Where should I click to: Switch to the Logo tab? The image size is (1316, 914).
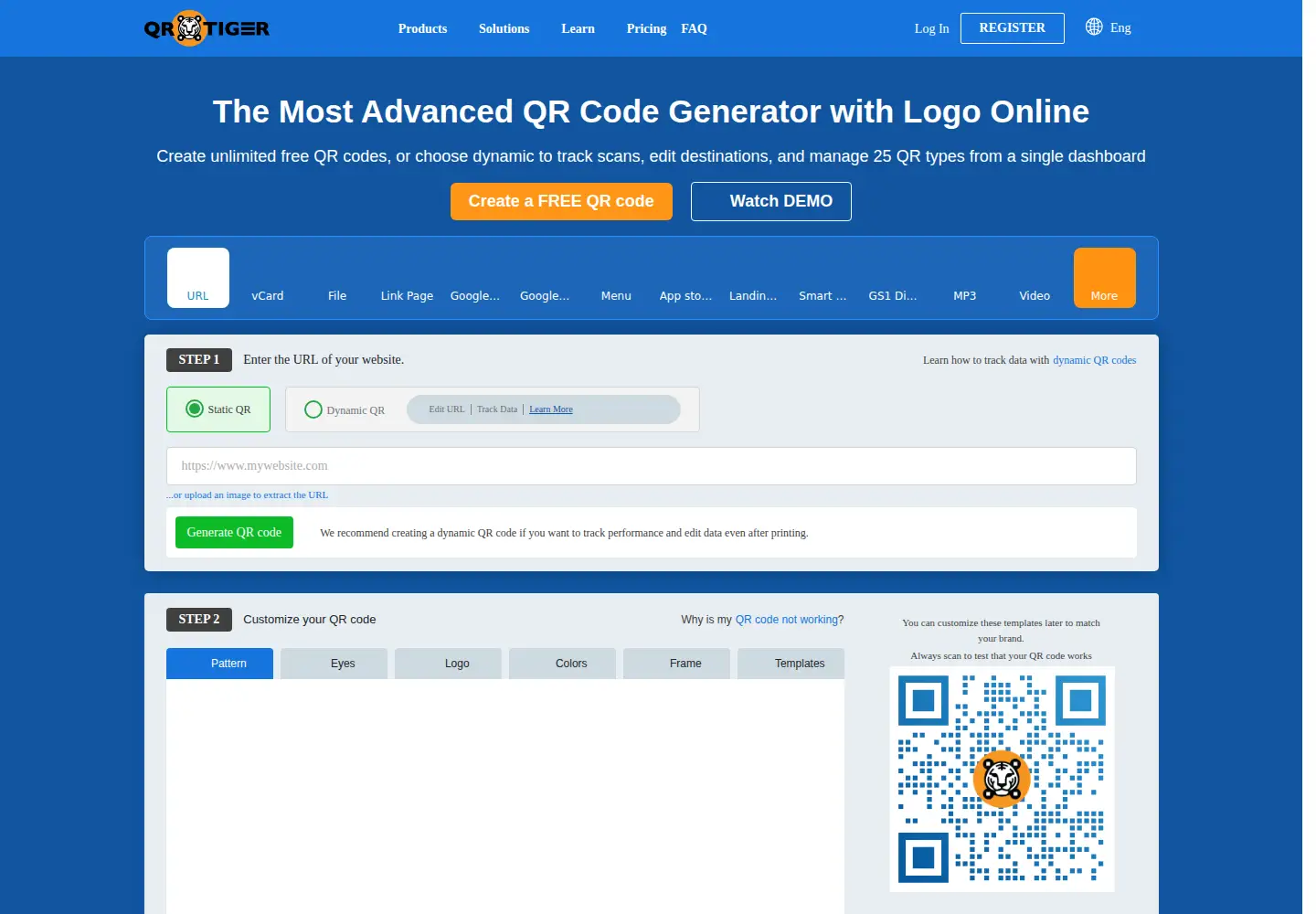click(x=448, y=664)
